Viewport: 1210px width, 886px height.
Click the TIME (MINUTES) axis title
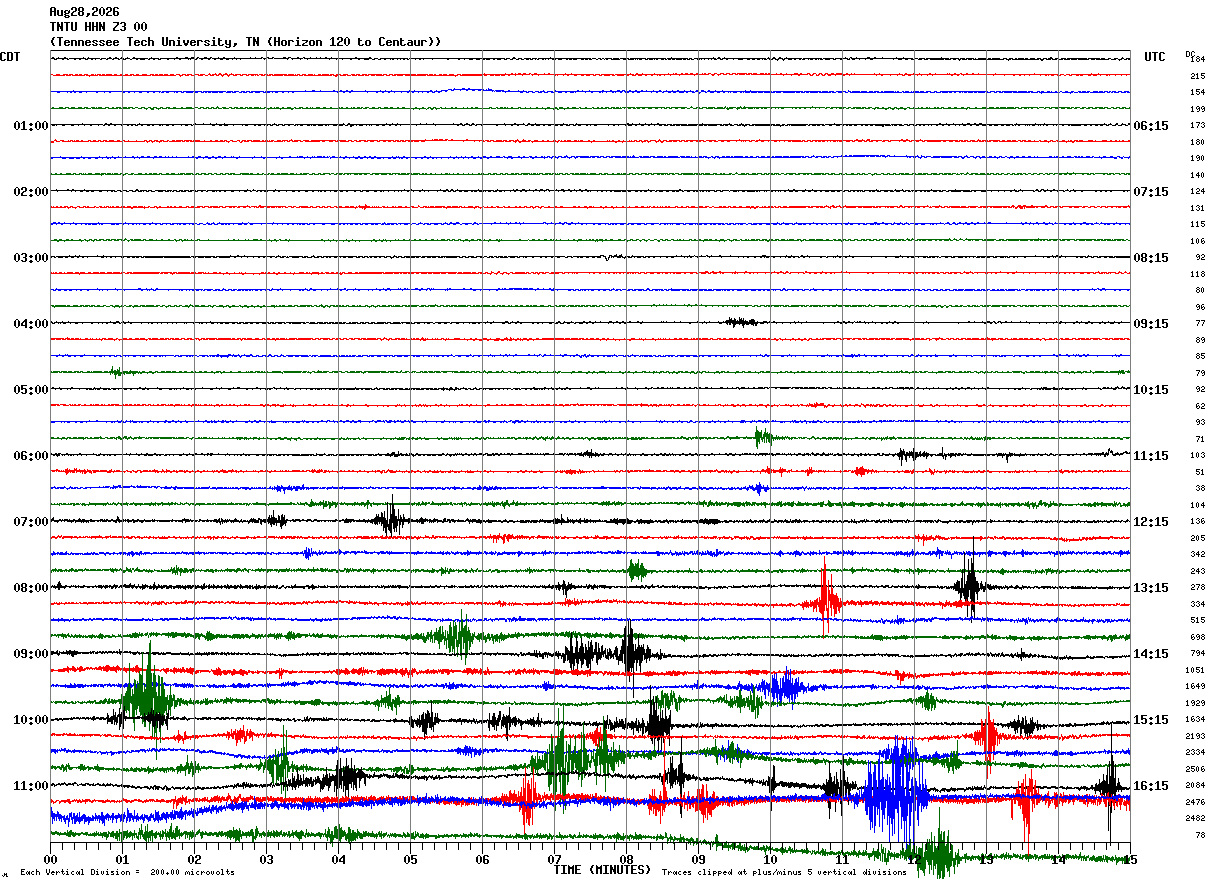coord(602,870)
